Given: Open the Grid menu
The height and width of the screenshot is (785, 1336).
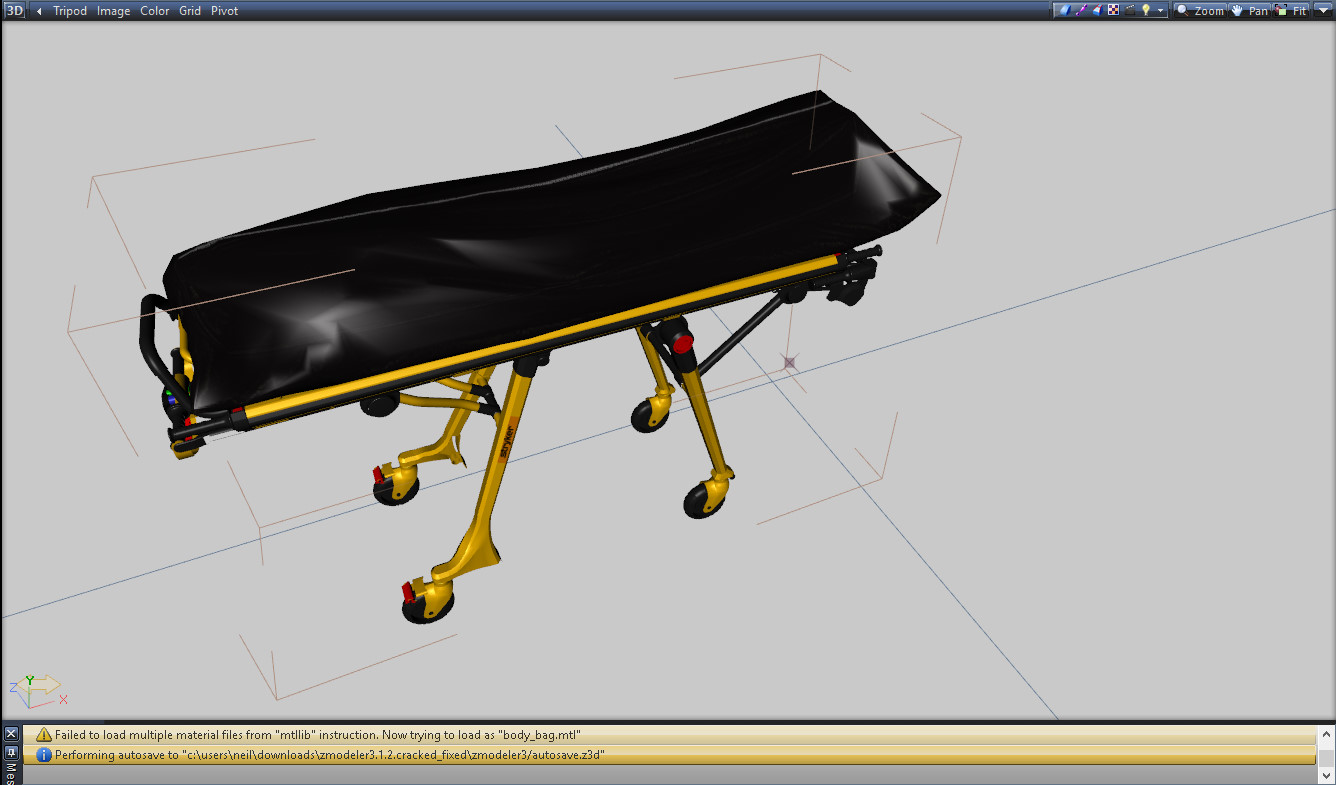Looking at the screenshot, I should coord(190,11).
